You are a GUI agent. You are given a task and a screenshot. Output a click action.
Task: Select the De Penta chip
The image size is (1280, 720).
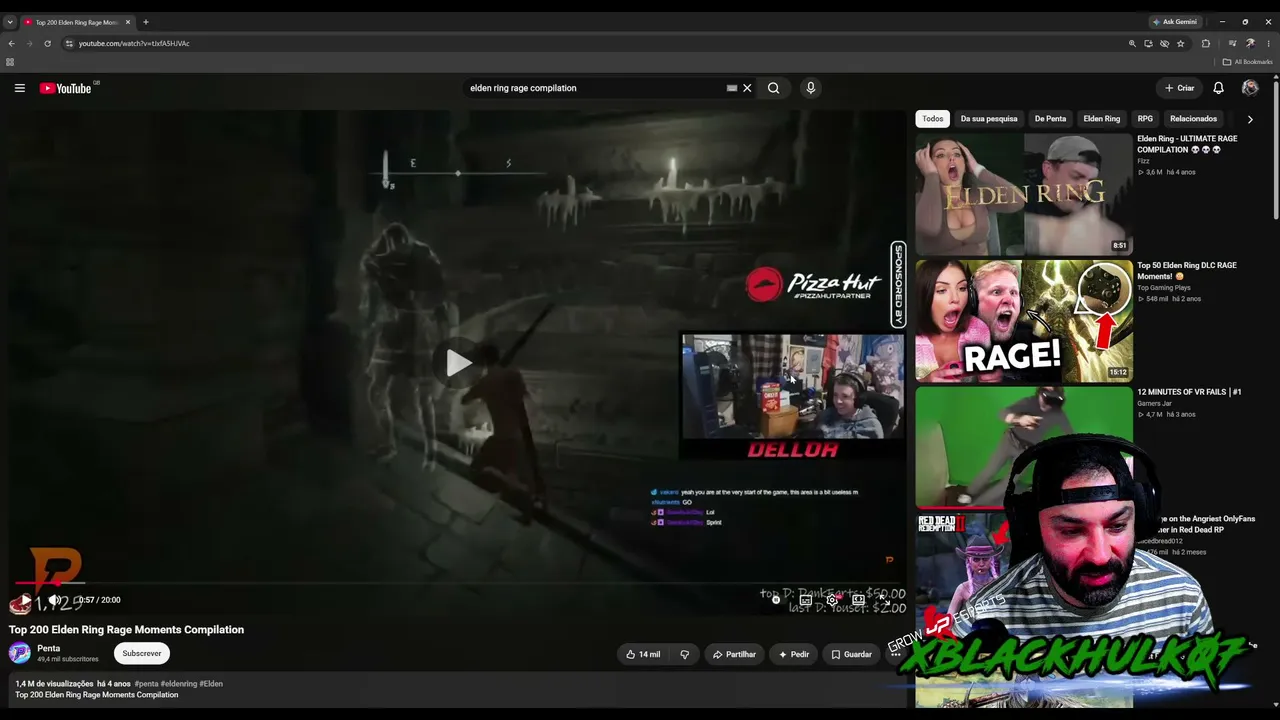tap(1050, 118)
